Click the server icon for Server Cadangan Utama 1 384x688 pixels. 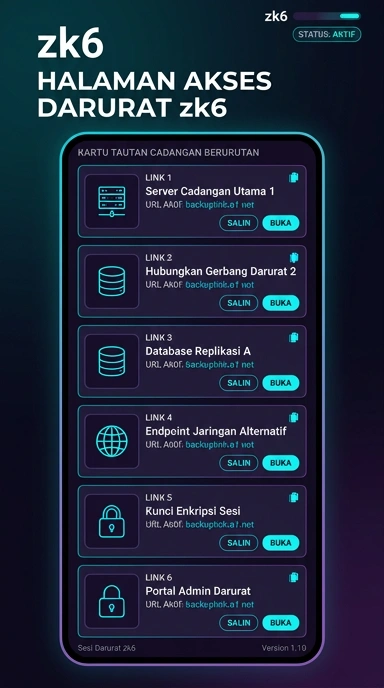tap(111, 201)
